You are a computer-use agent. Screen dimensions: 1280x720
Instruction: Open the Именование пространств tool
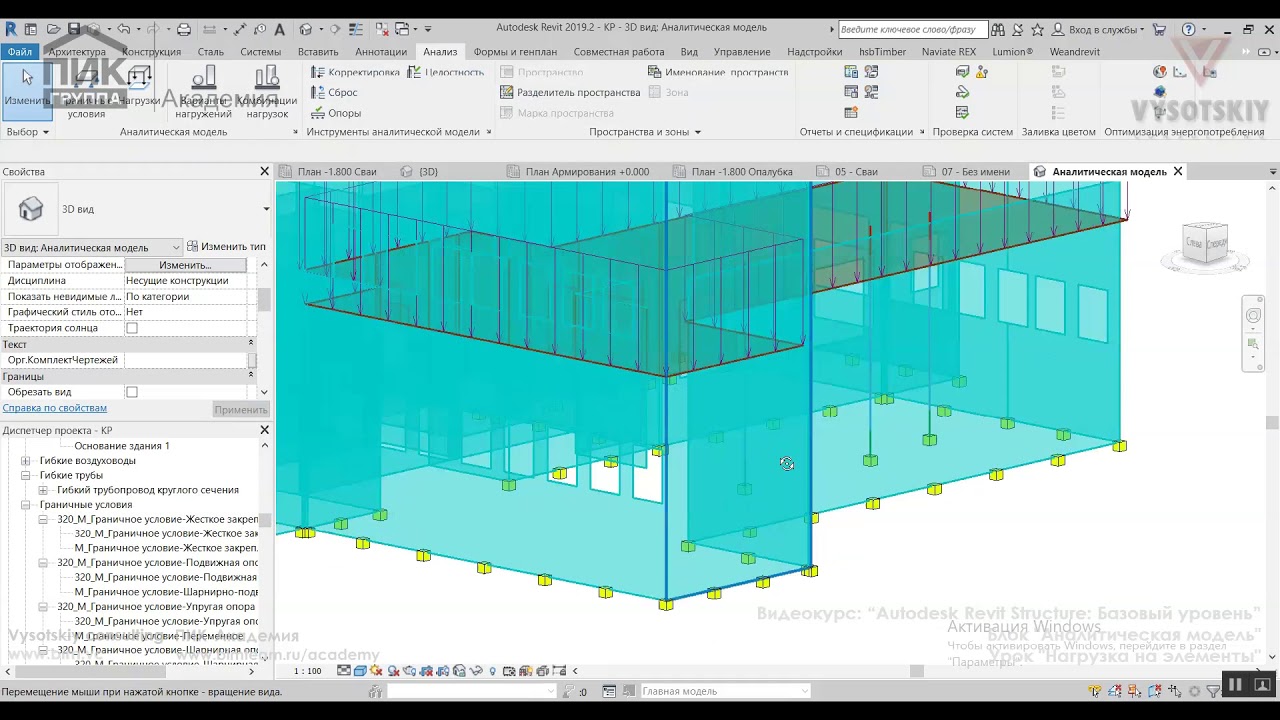point(718,72)
